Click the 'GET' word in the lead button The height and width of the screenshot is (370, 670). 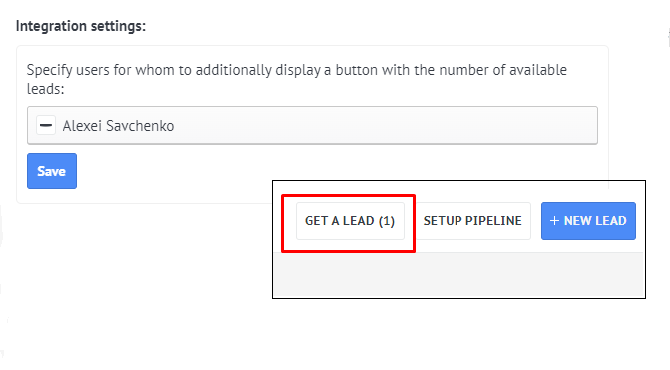coord(316,221)
